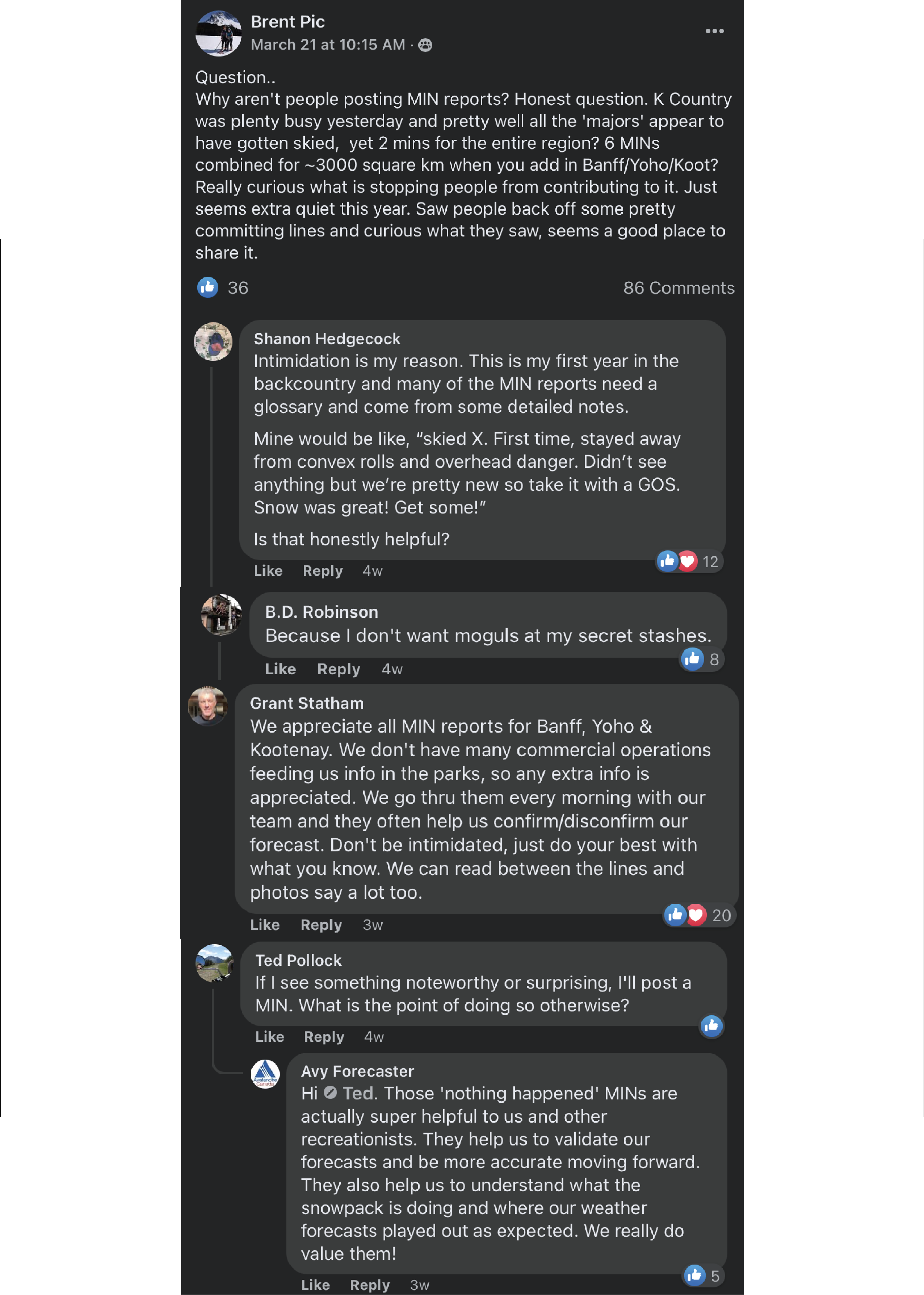Reply to B.D. Robinson's comment
Viewport: 924px width, 1295px height.
(339, 669)
